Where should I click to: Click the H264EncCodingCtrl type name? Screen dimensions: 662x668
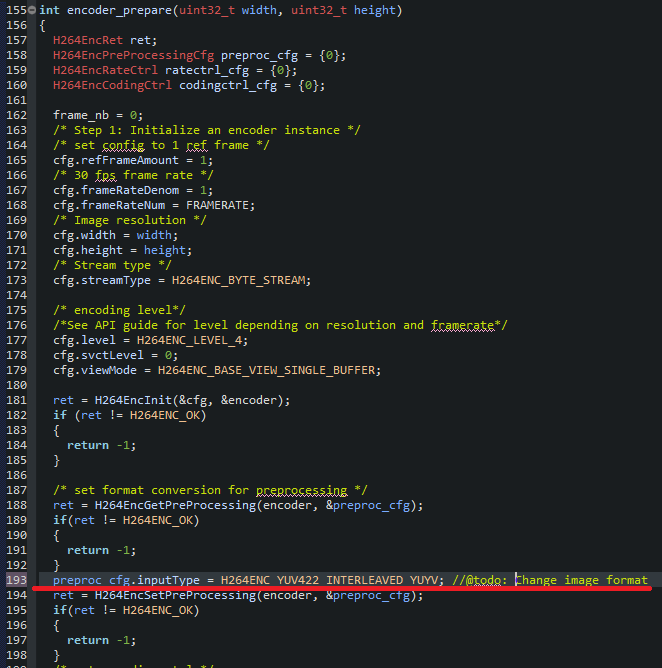(x=112, y=85)
